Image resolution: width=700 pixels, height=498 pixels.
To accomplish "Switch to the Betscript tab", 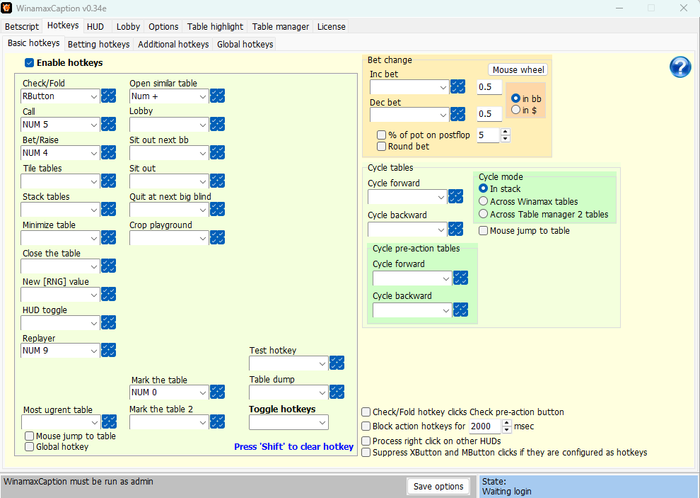I will coord(22,27).
